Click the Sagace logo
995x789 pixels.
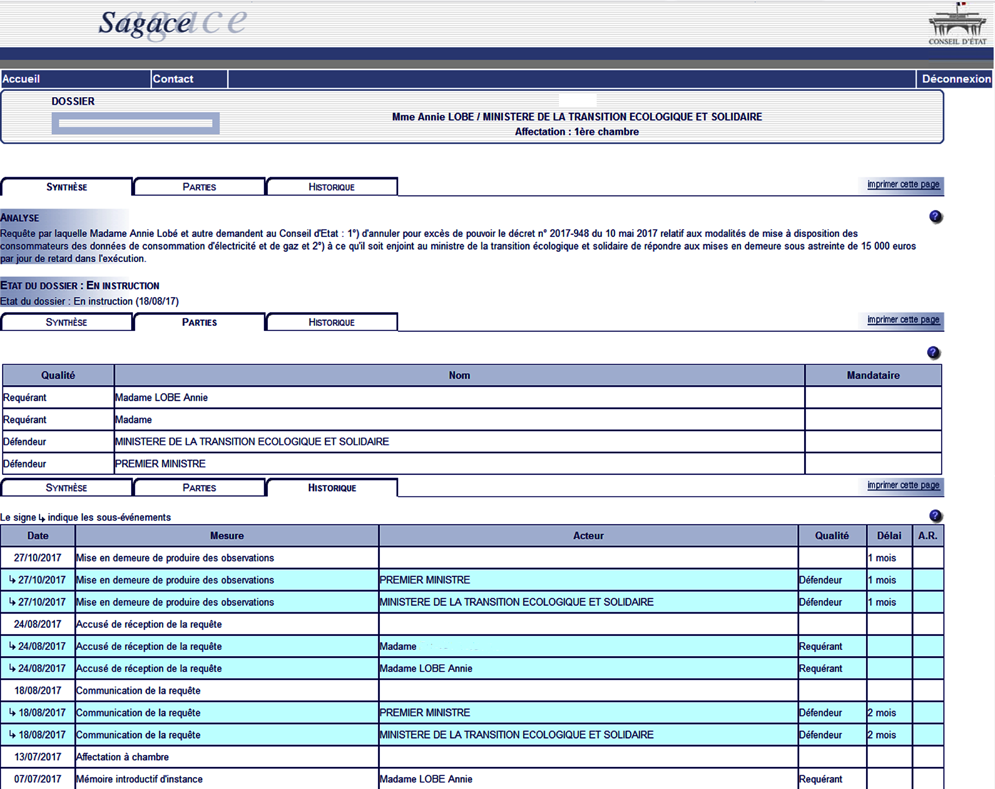tap(173, 23)
